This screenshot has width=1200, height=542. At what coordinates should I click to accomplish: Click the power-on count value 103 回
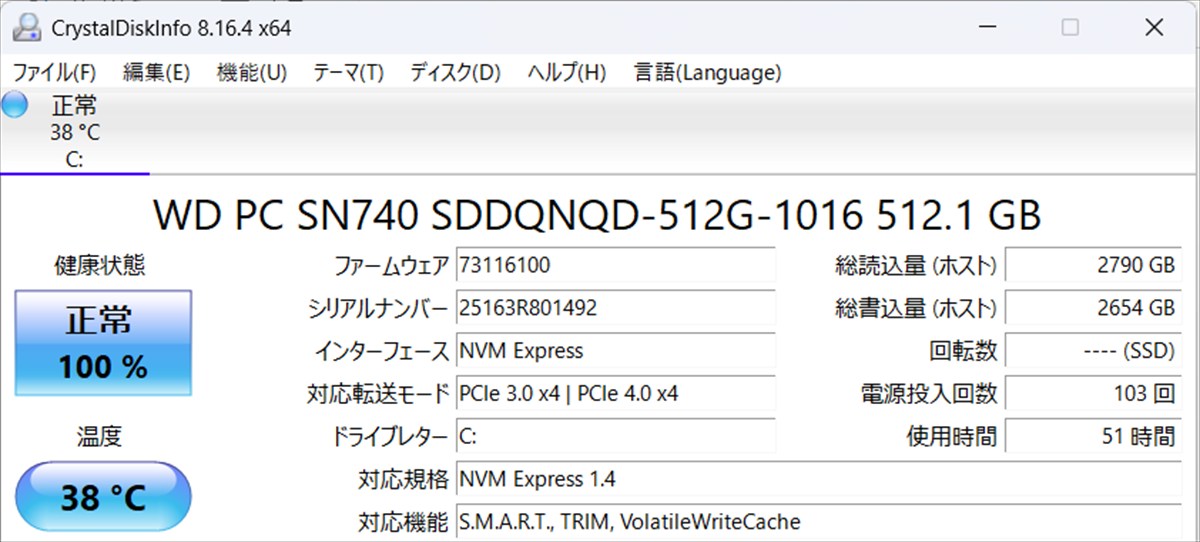click(x=1091, y=394)
